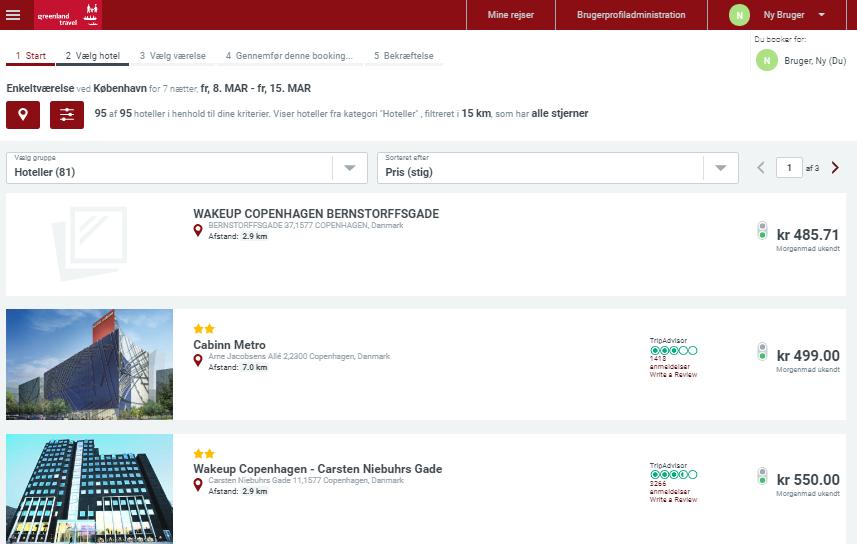Image resolution: width=857 pixels, height=544 pixels.
Task: Select the kr 550.00 price
Action: (808, 479)
